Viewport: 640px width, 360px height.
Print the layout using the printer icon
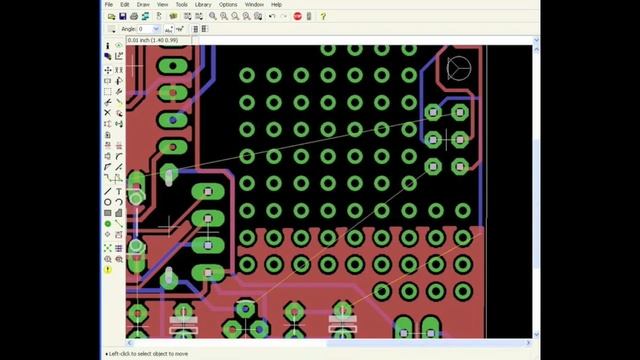point(134,16)
